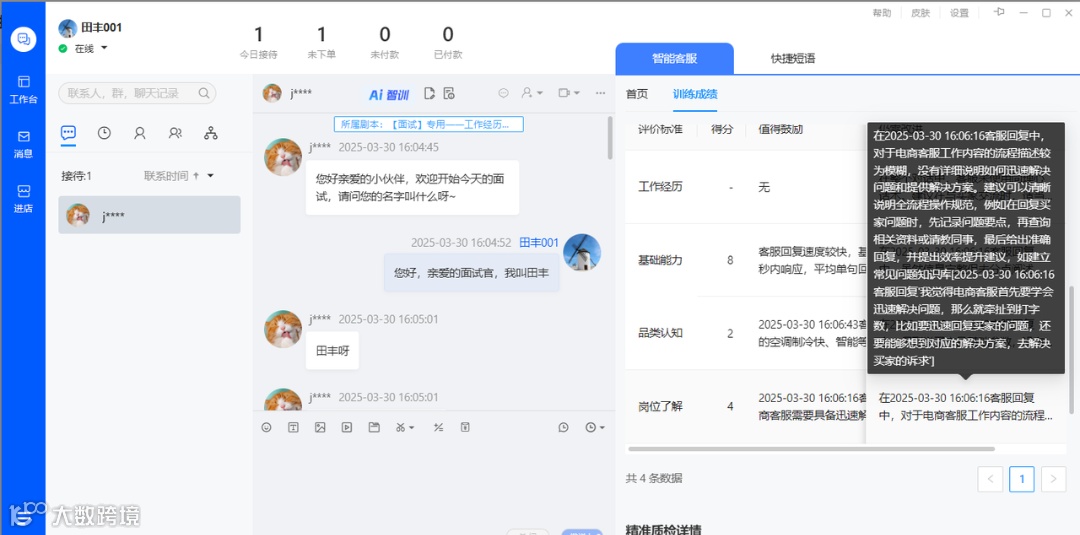
Task: Go to previous page in results pagination
Action: (x=990, y=479)
